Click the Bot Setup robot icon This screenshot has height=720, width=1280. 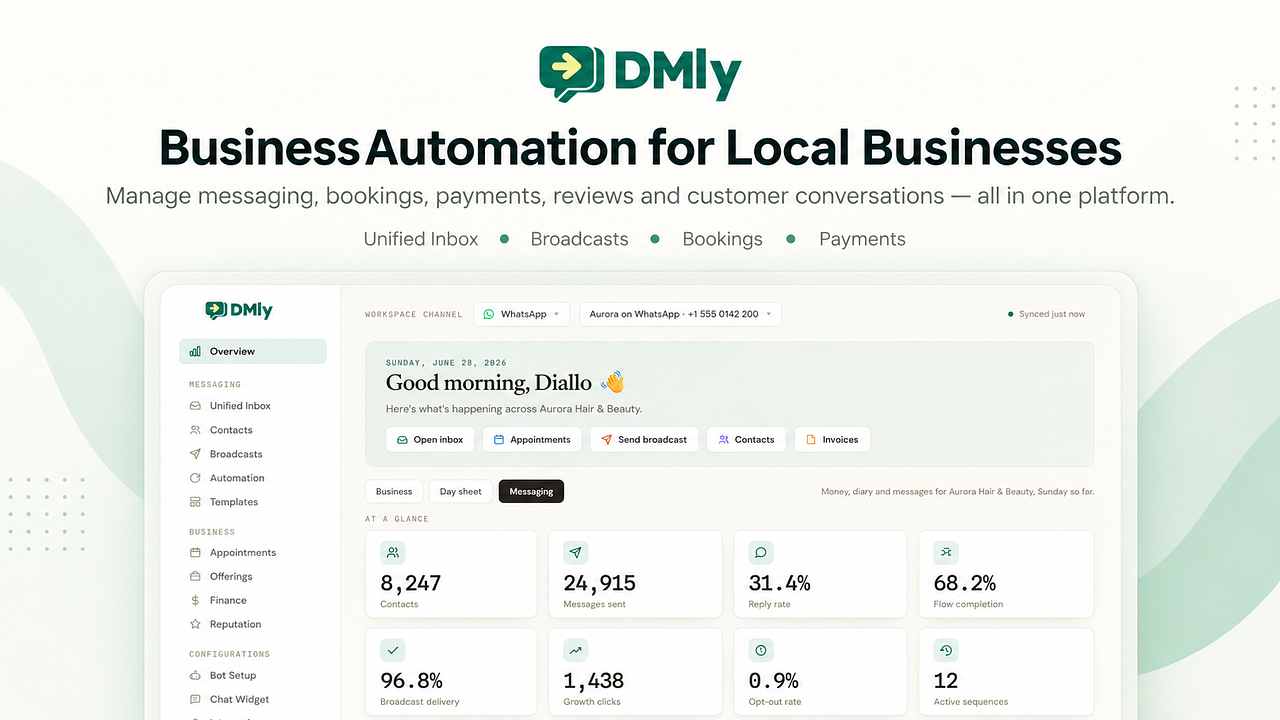[195, 675]
